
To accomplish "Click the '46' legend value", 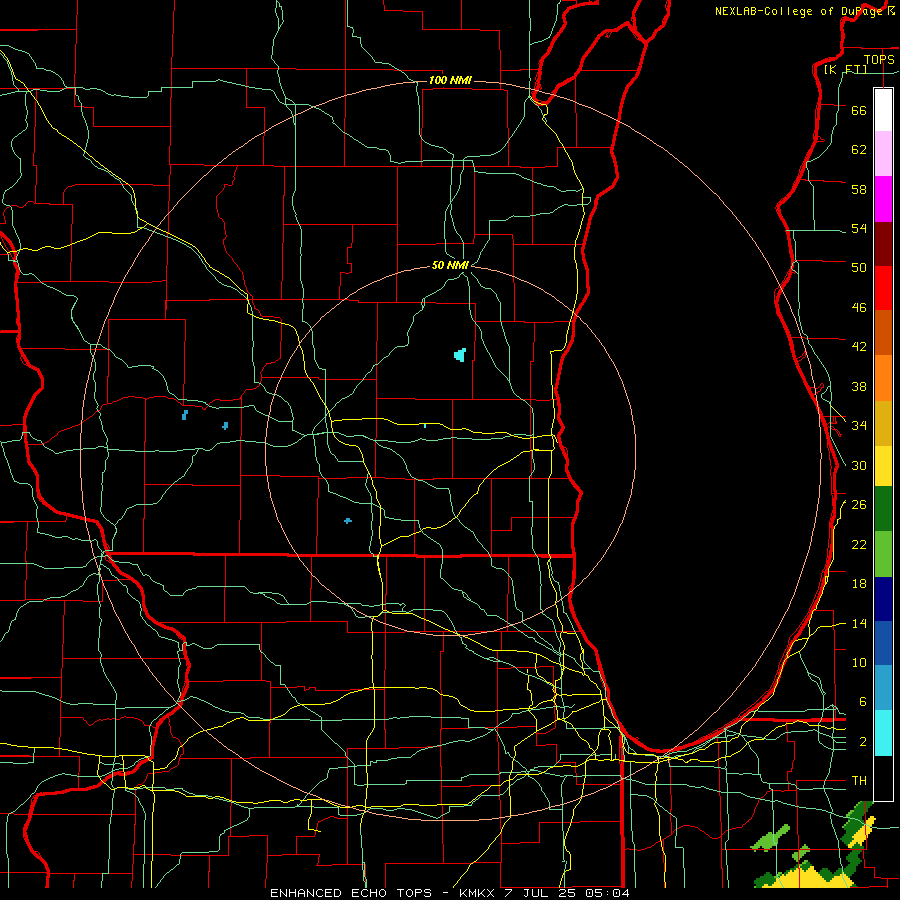I will [859, 308].
